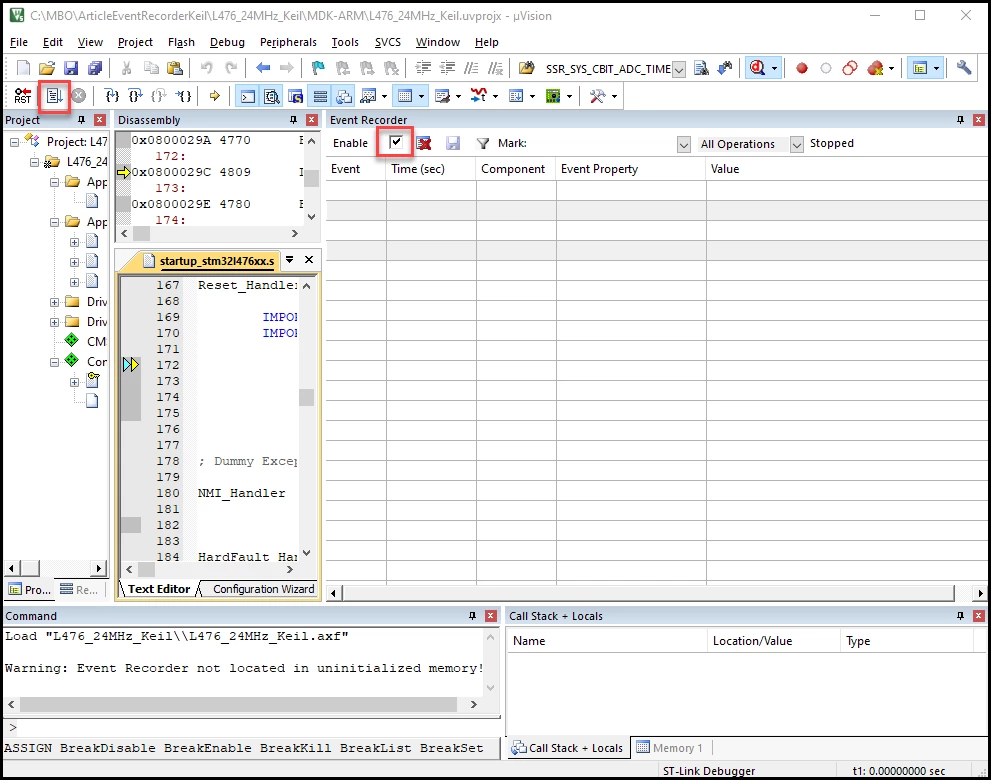Open the All Operations dropdown
The height and width of the screenshot is (780, 991).
[x=797, y=145]
